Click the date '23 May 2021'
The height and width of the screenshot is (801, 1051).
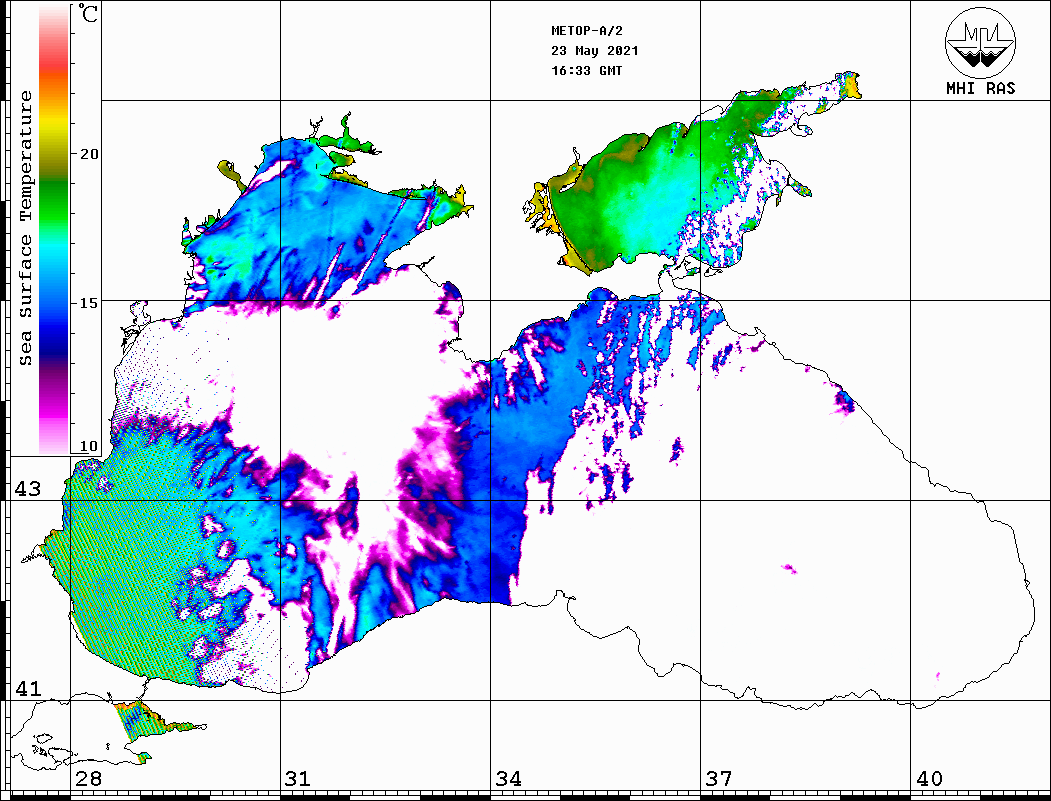[595, 51]
